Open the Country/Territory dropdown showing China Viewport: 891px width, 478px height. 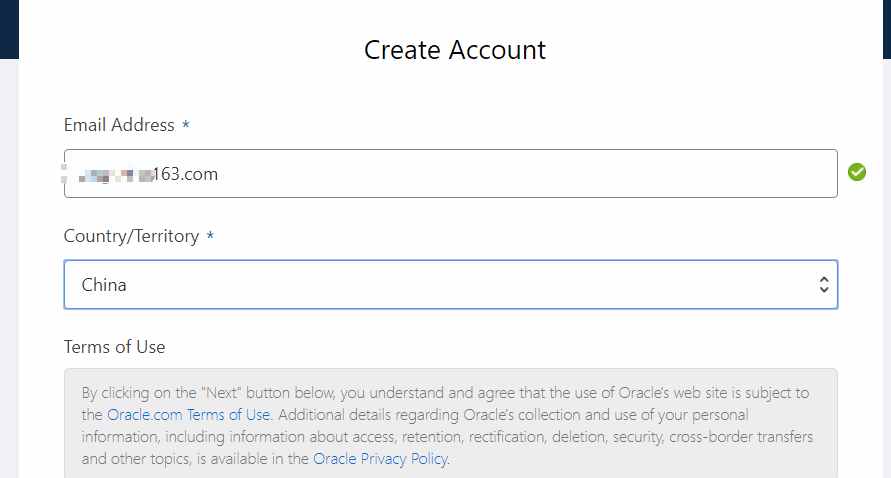pos(451,284)
